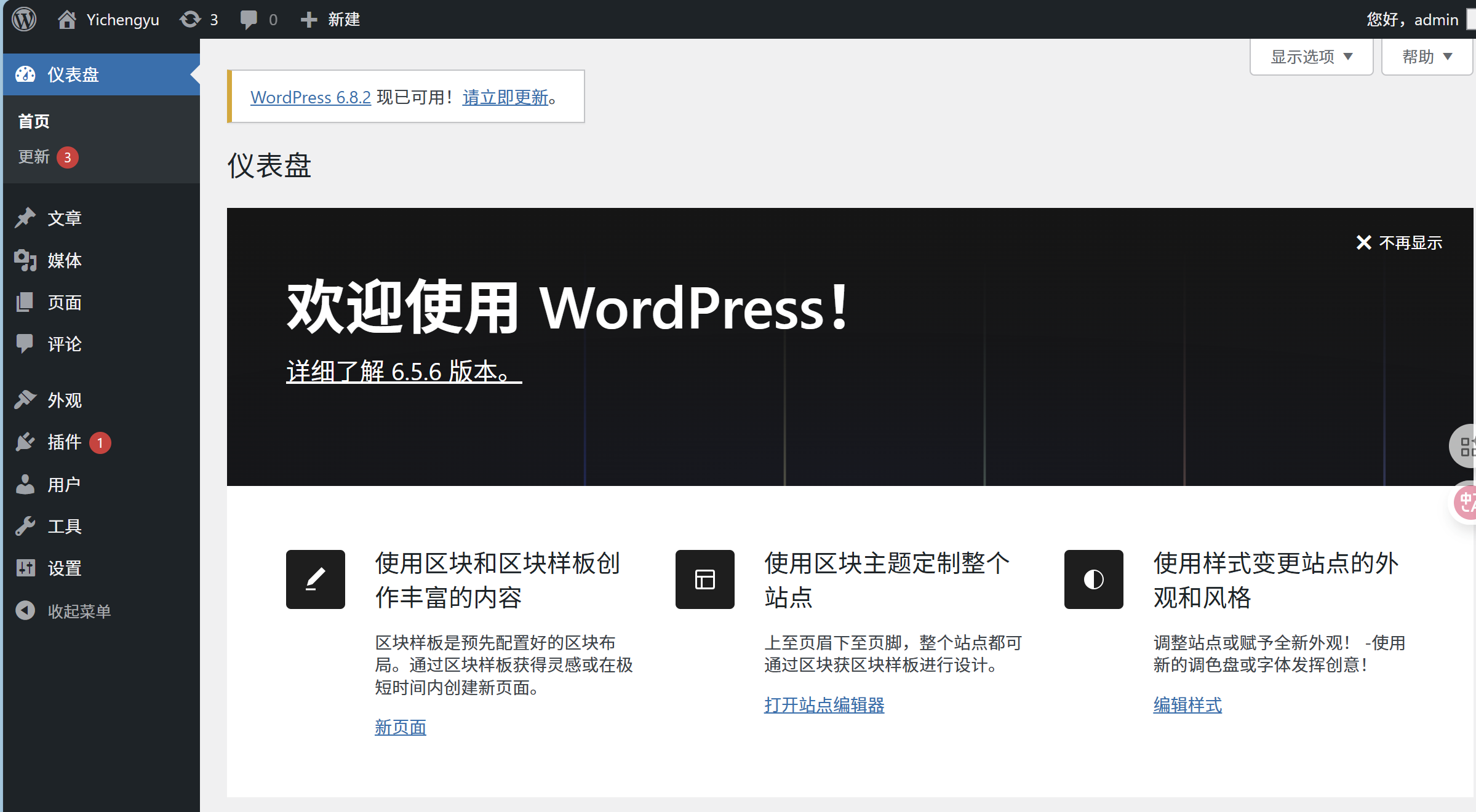Screen dimensions: 1476x812
Task: Click the half-circle styles tile icon
Action: (x=1094, y=579)
